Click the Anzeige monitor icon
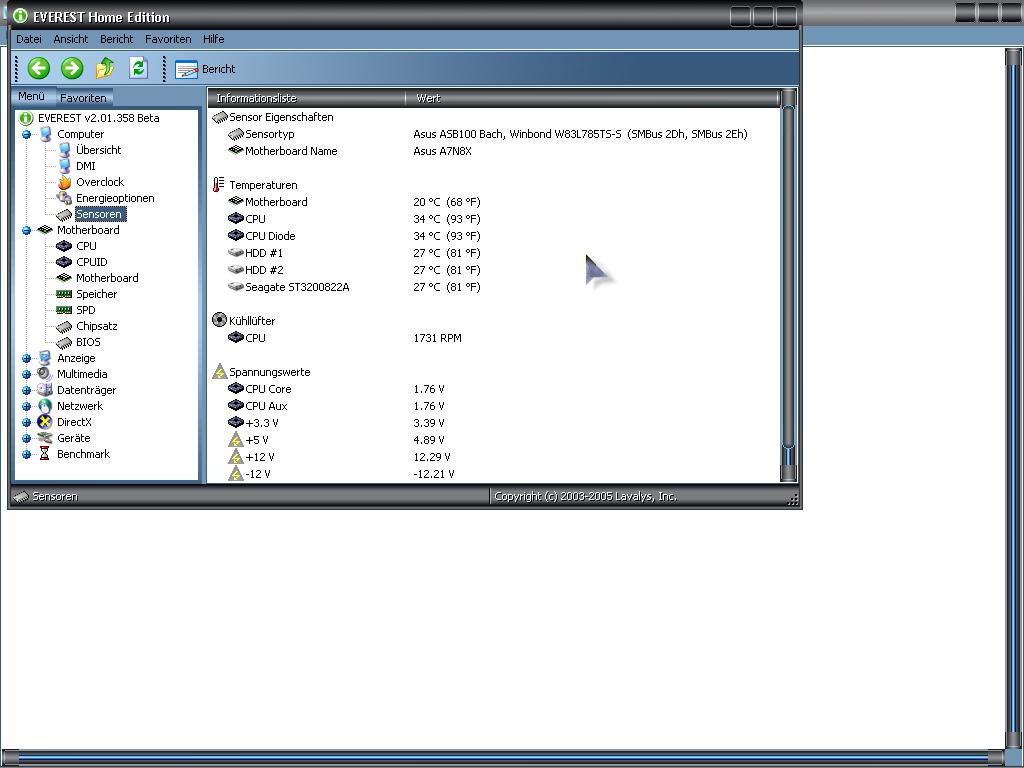 [44, 358]
